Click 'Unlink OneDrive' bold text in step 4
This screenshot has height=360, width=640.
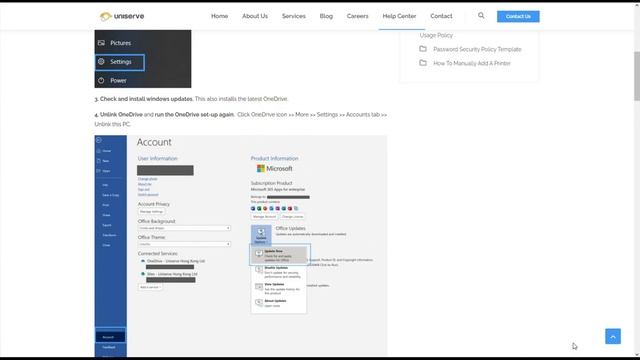[x=121, y=115]
